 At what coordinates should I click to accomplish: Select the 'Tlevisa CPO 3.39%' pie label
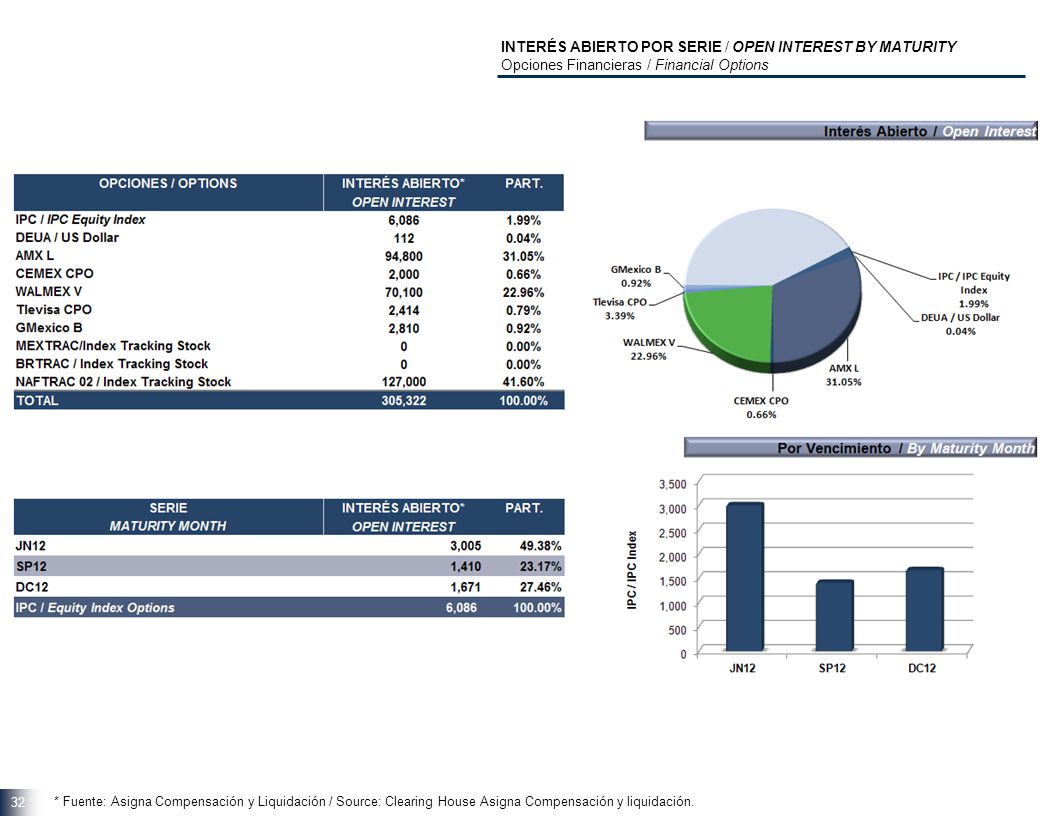click(620, 309)
